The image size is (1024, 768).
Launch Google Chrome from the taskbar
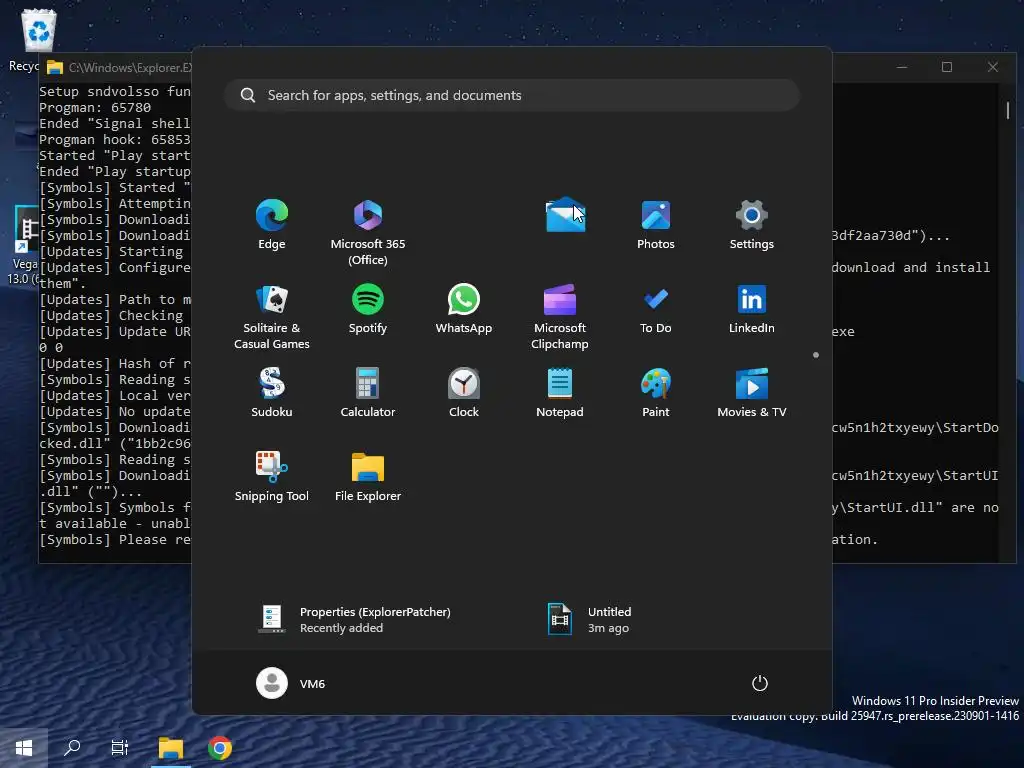point(220,748)
